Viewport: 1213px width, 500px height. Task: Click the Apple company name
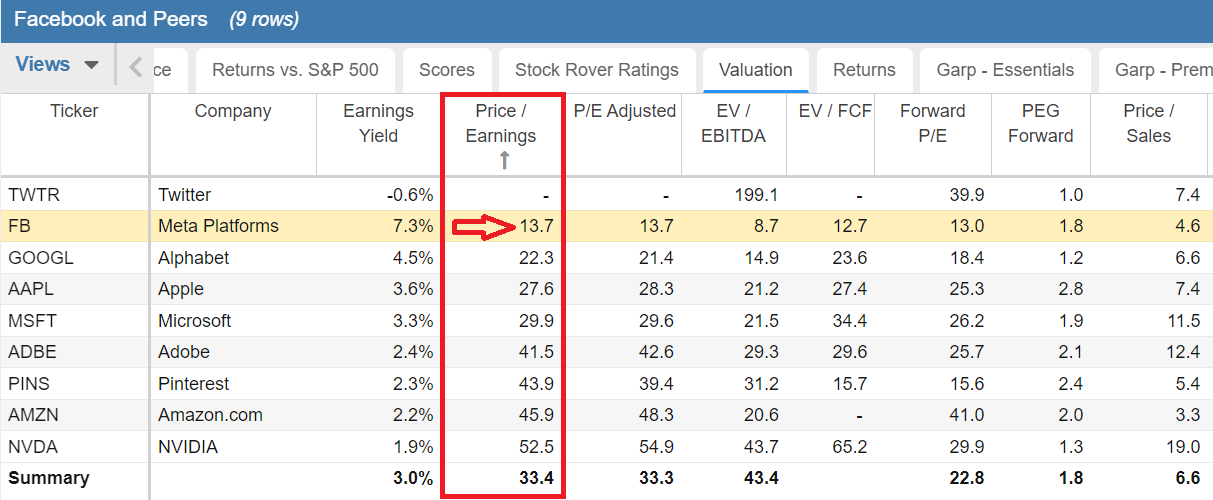[x=181, y=289]
